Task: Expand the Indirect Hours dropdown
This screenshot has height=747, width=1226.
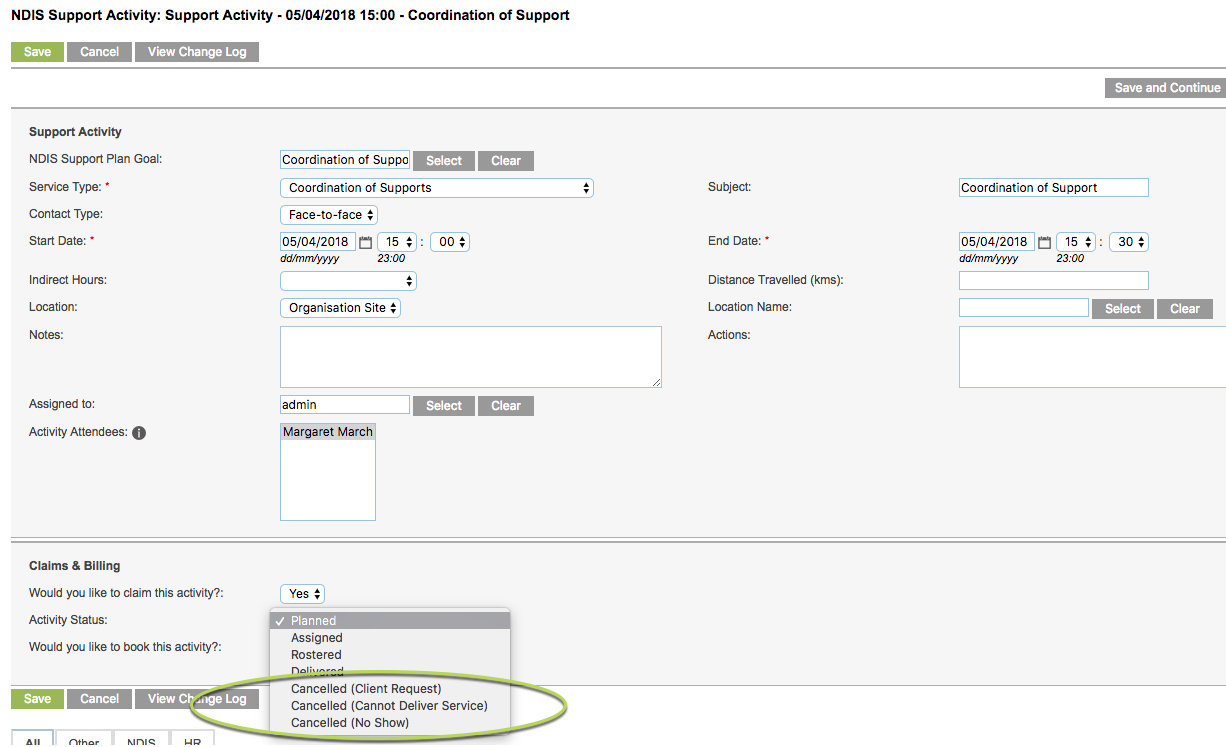Action: (x=348, y=281)
